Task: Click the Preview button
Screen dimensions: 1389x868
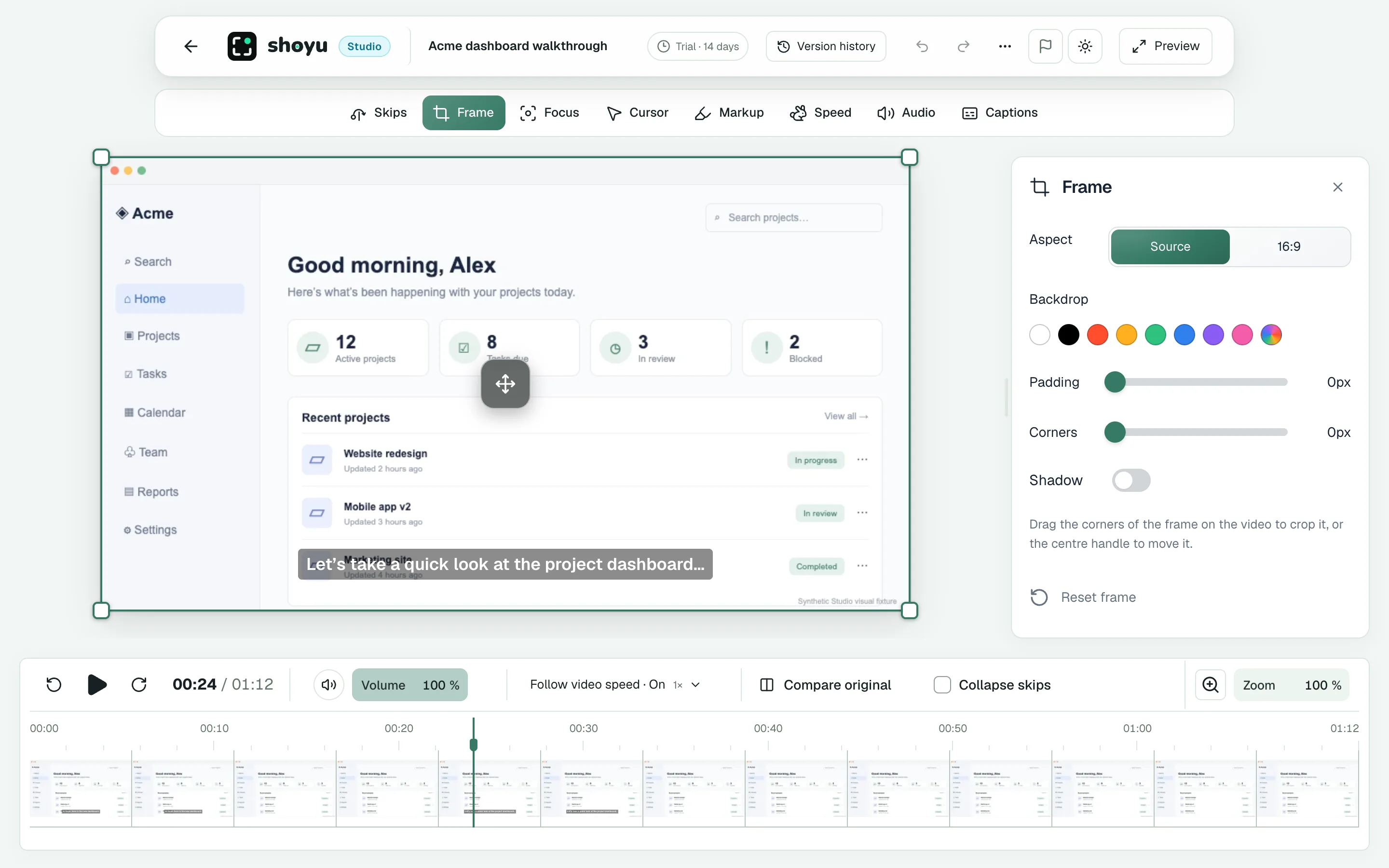Action: coord(1165,46)
